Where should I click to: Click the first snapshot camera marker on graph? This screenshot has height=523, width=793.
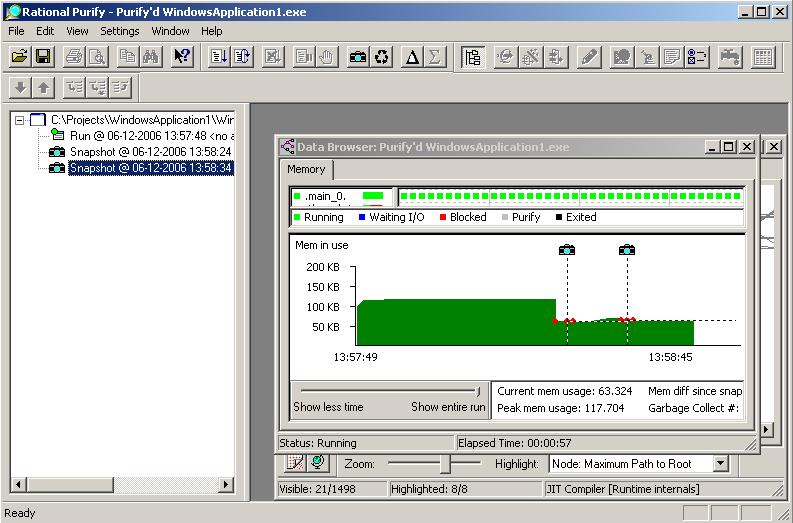coord(567,250)
